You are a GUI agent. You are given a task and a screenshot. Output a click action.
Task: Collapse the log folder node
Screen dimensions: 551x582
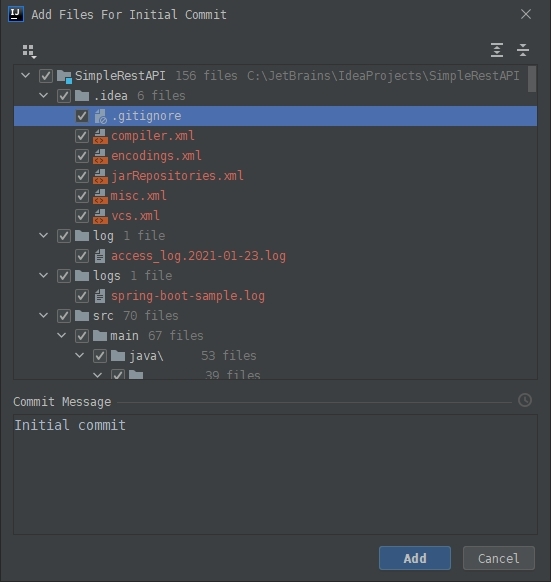43,236
